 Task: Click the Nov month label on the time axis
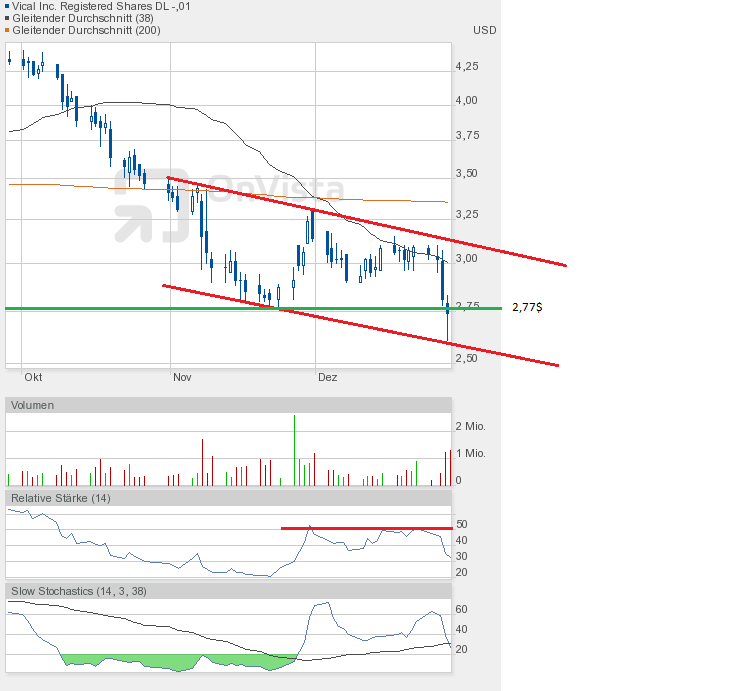tap(182, 377)
